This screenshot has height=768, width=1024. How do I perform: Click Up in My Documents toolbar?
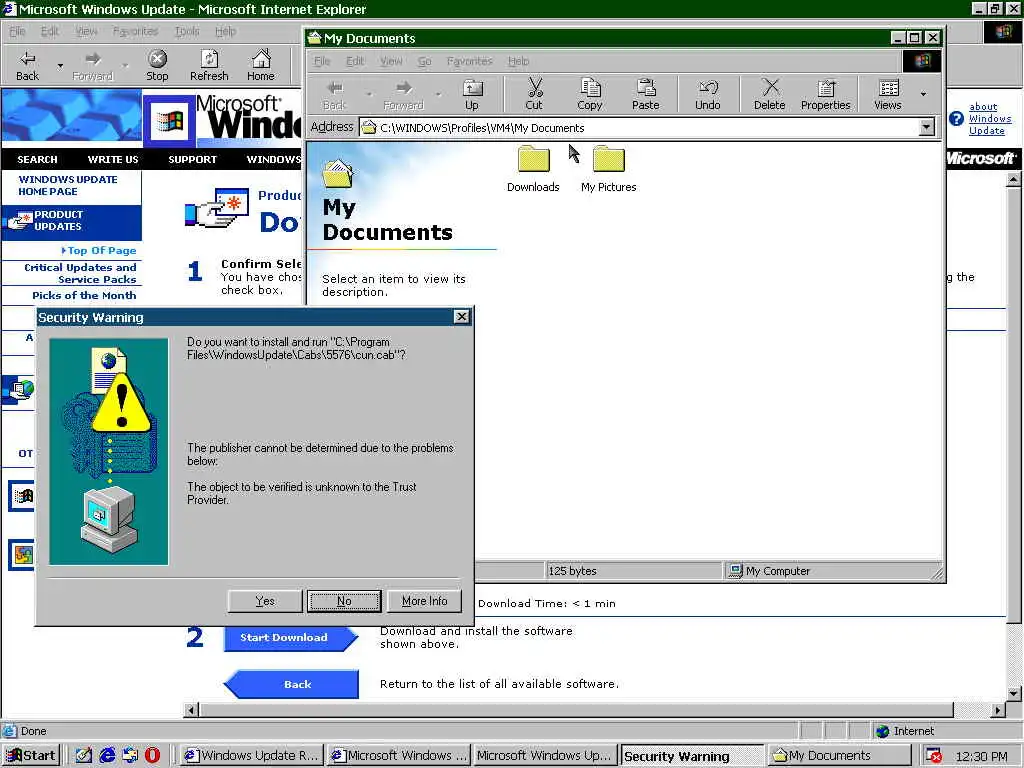(472, 95)
